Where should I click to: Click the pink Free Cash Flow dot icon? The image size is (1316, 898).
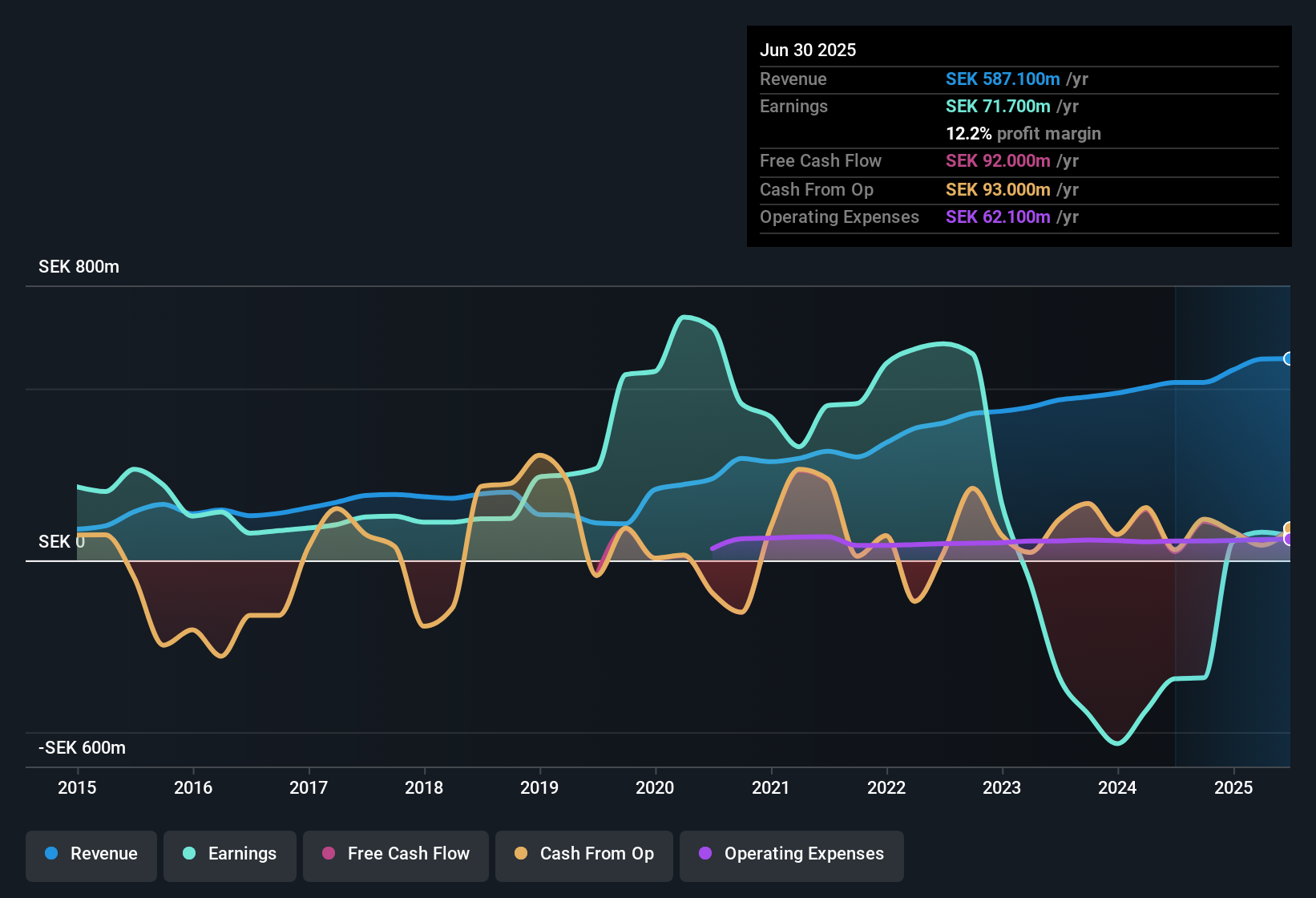tap(328, 854)
